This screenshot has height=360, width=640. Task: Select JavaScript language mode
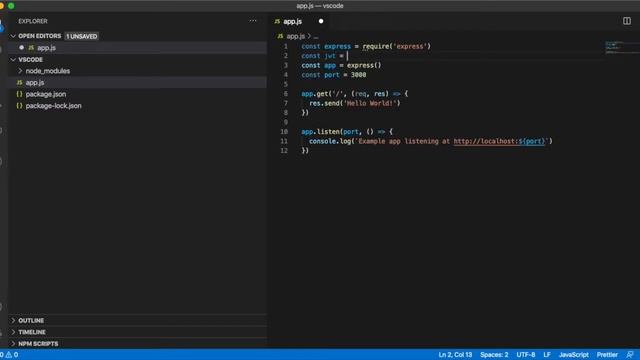[x=573, y=355]
